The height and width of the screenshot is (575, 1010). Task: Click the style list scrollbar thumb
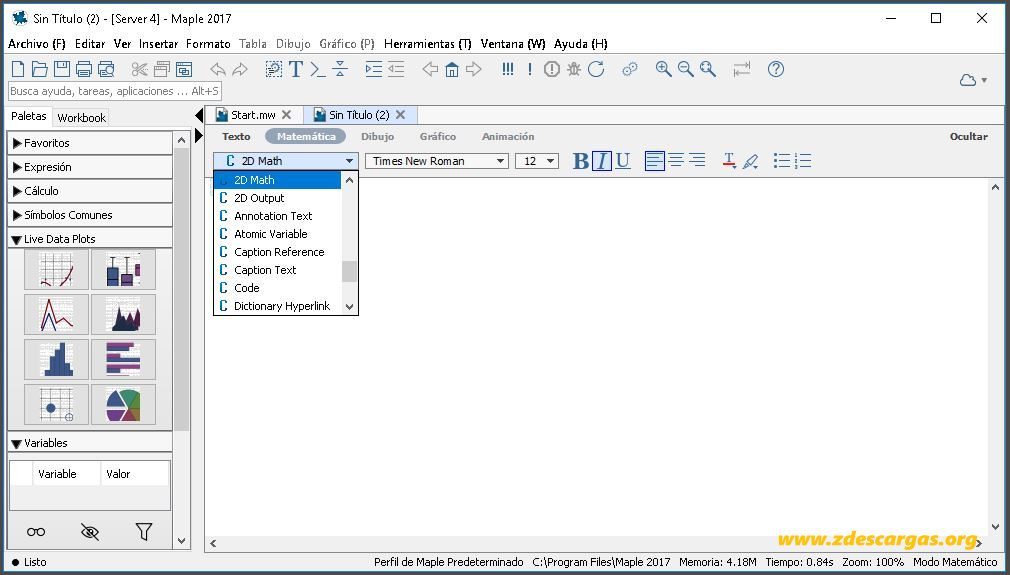coord(349,271)
